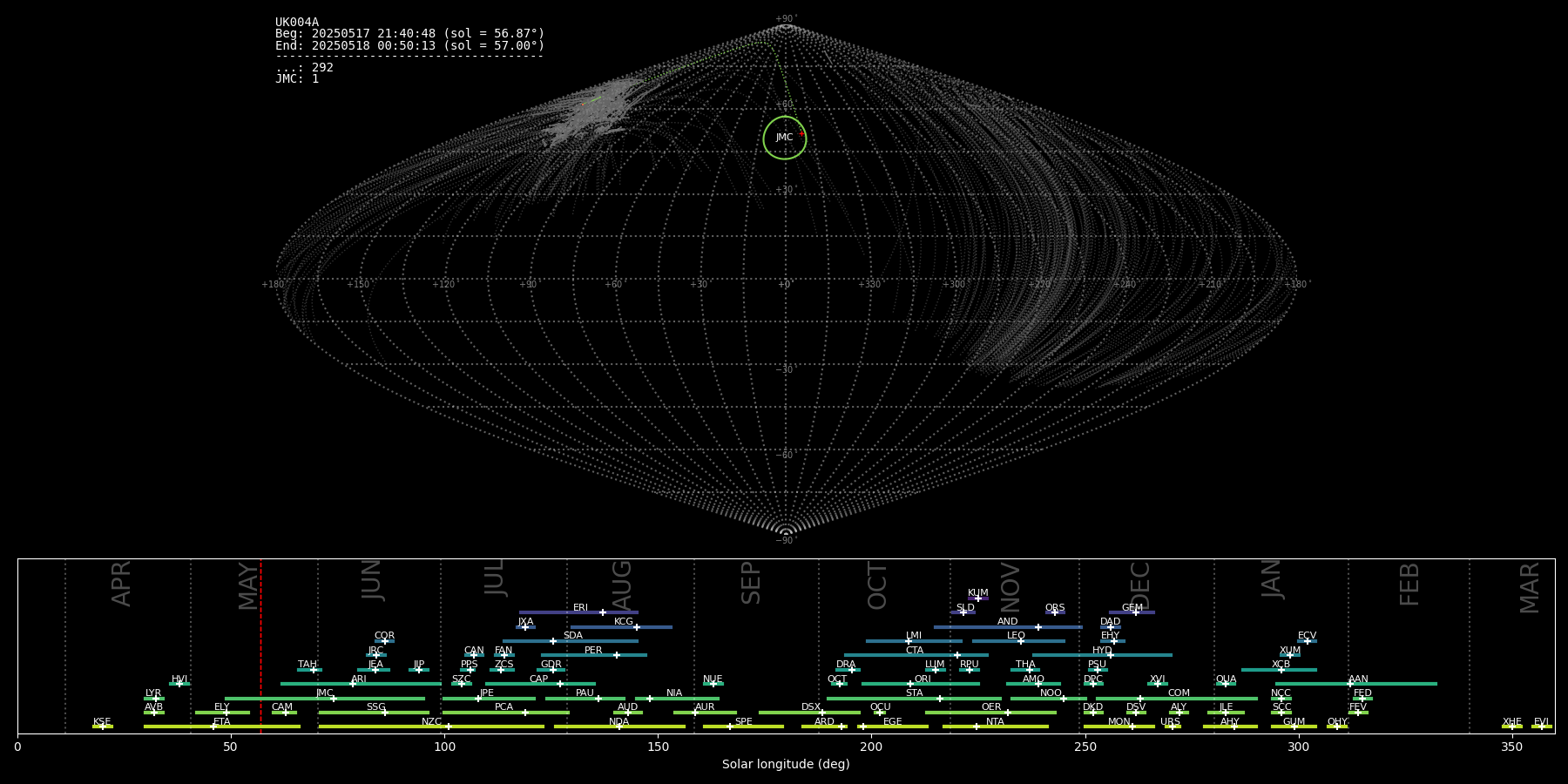The image size is (1568, 784).
Task: Click the 350 tick on solar longitude axis
Action: [1511, 747]
